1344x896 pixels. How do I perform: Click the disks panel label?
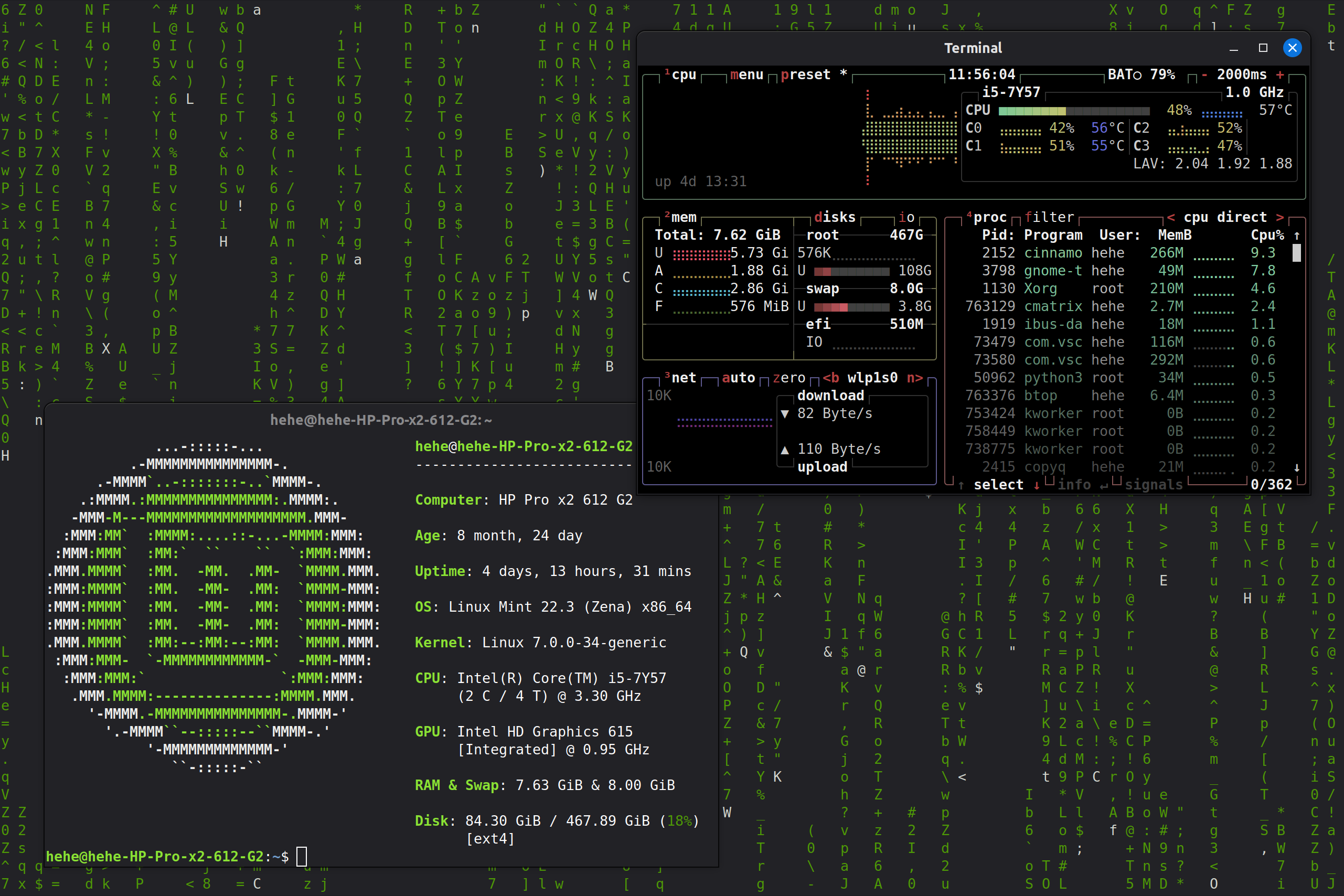click(835, 217)
